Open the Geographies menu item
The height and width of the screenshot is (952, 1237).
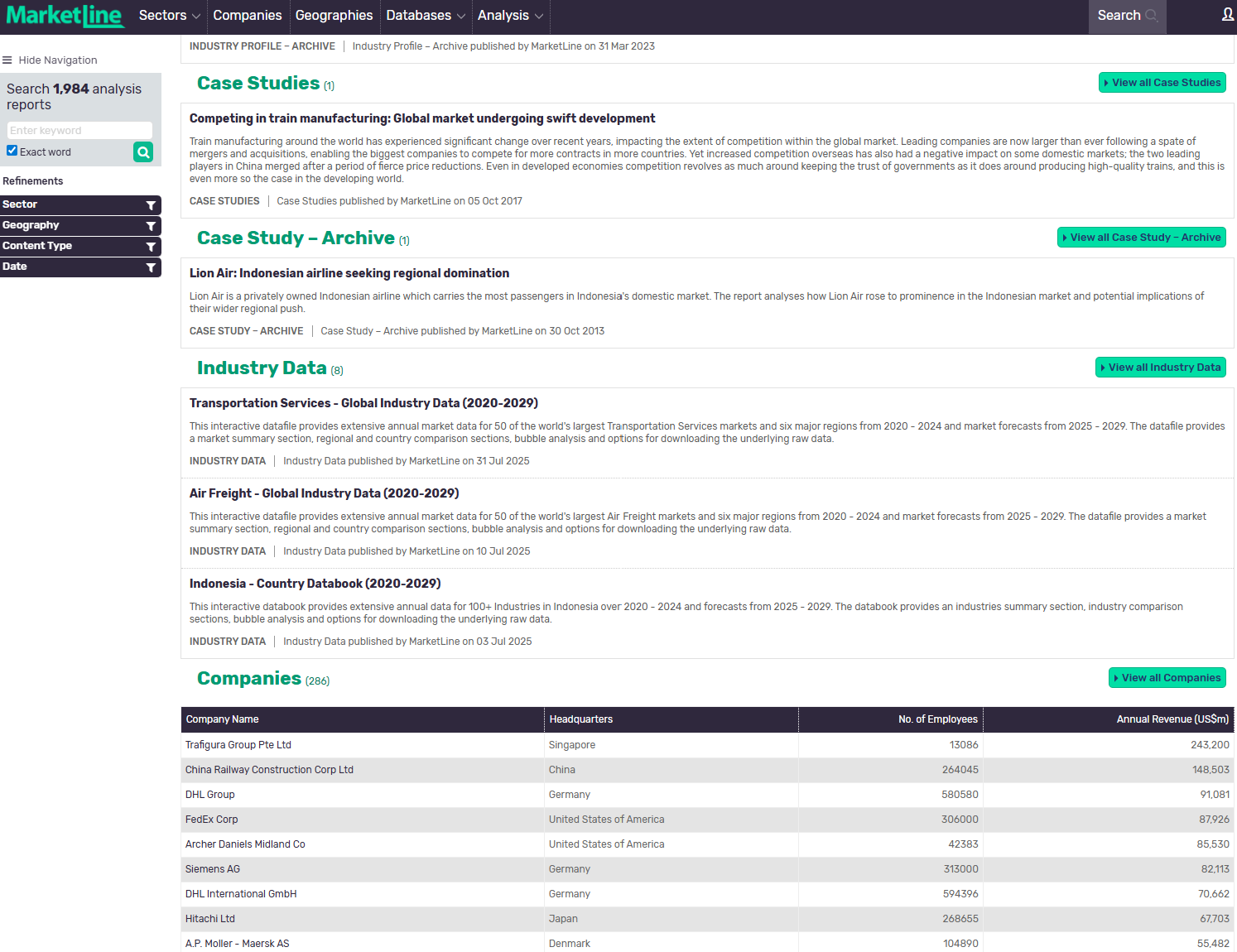pyautogui.click(x=334, y=16)
